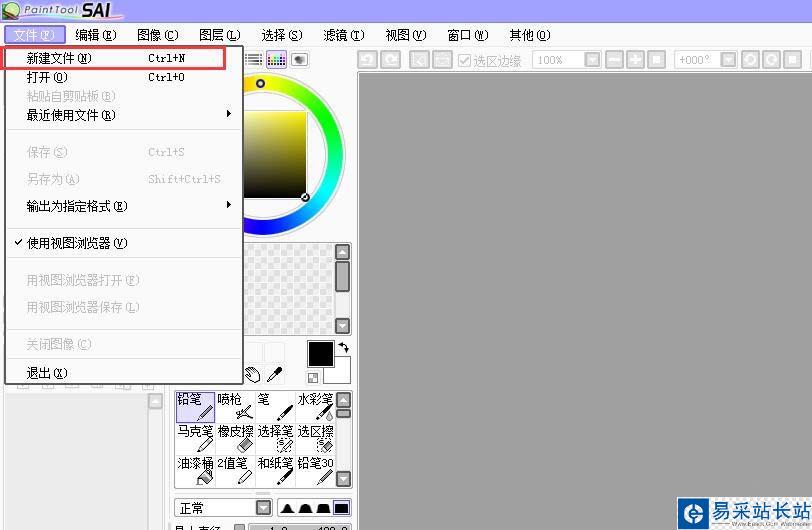Open the 视图 menu

[x=406, y=35]
